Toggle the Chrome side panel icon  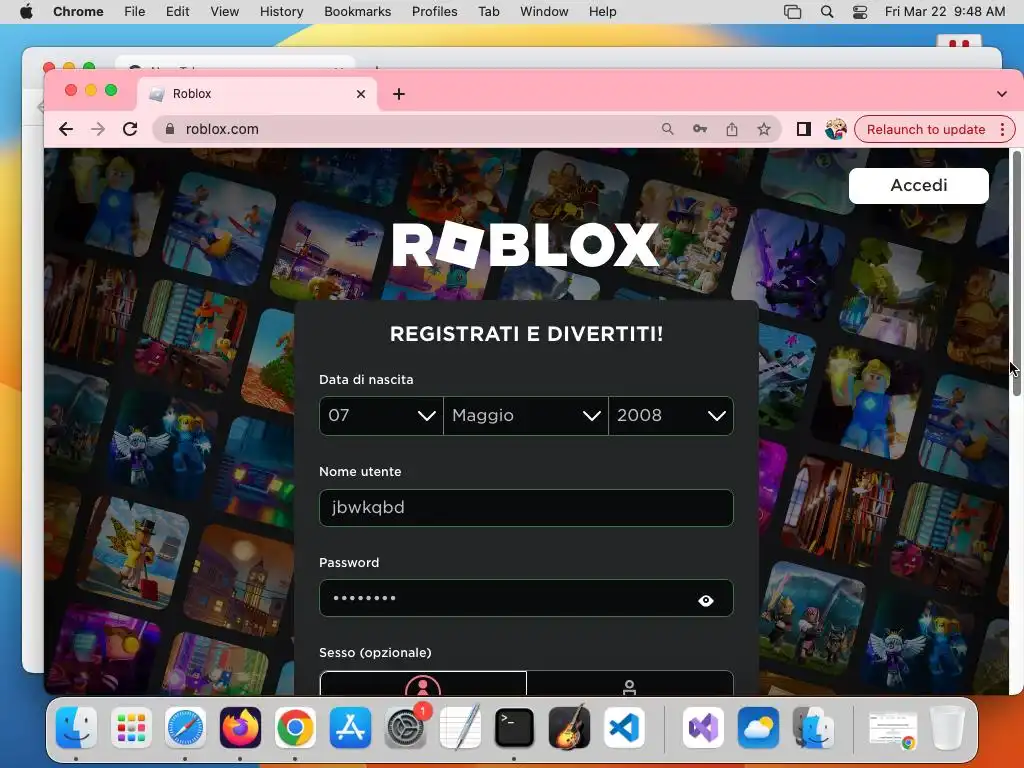pos(804,129)
